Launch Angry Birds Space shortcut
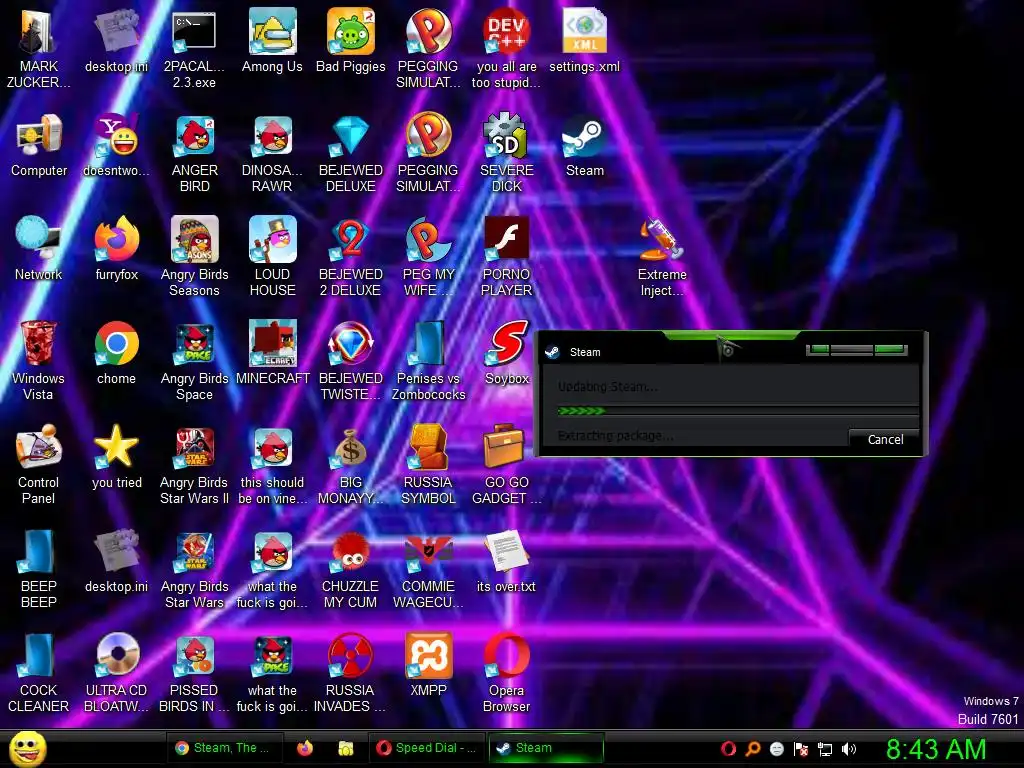 195,359
